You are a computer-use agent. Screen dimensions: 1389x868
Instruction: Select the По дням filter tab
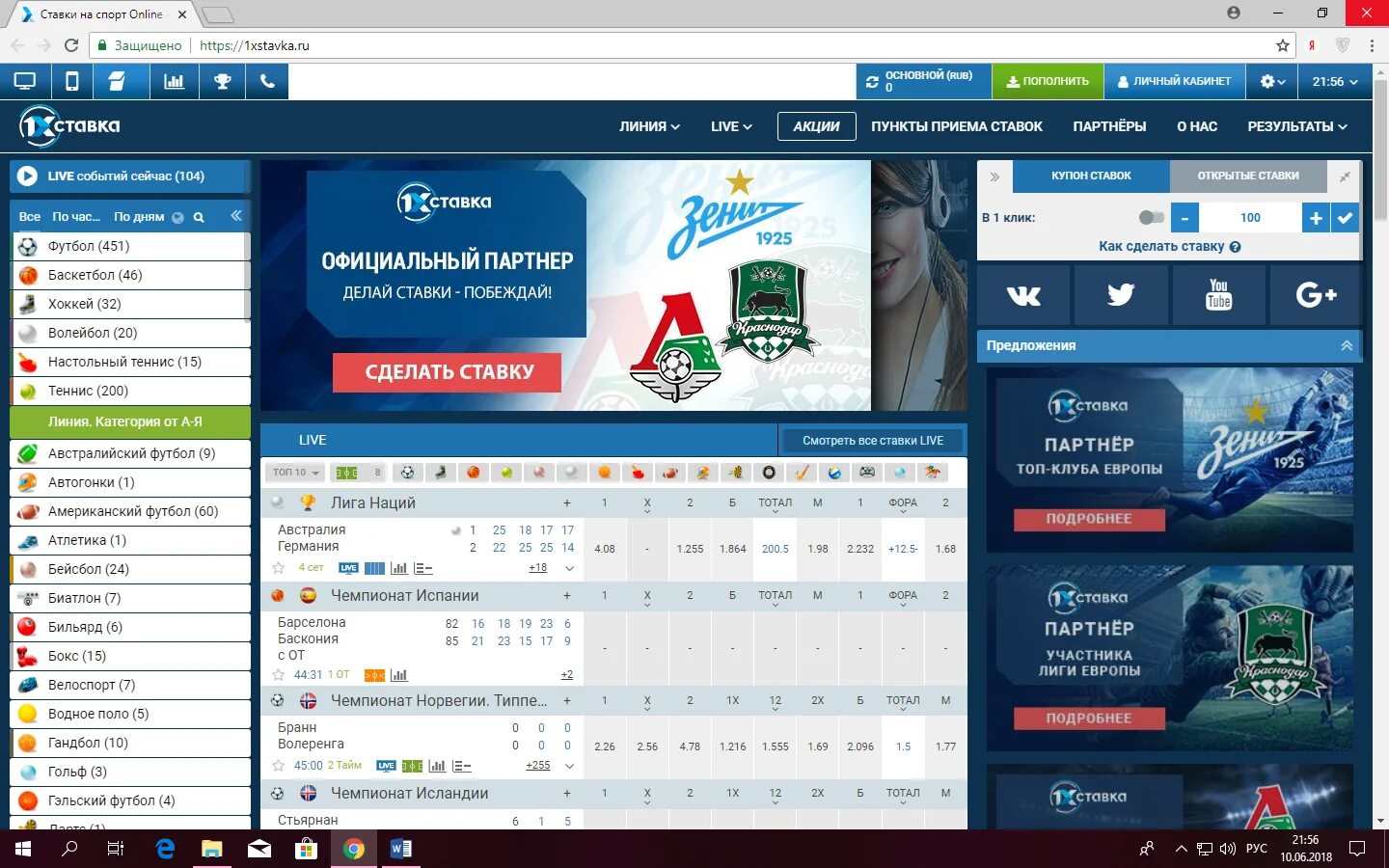click(x=139, y=217)
